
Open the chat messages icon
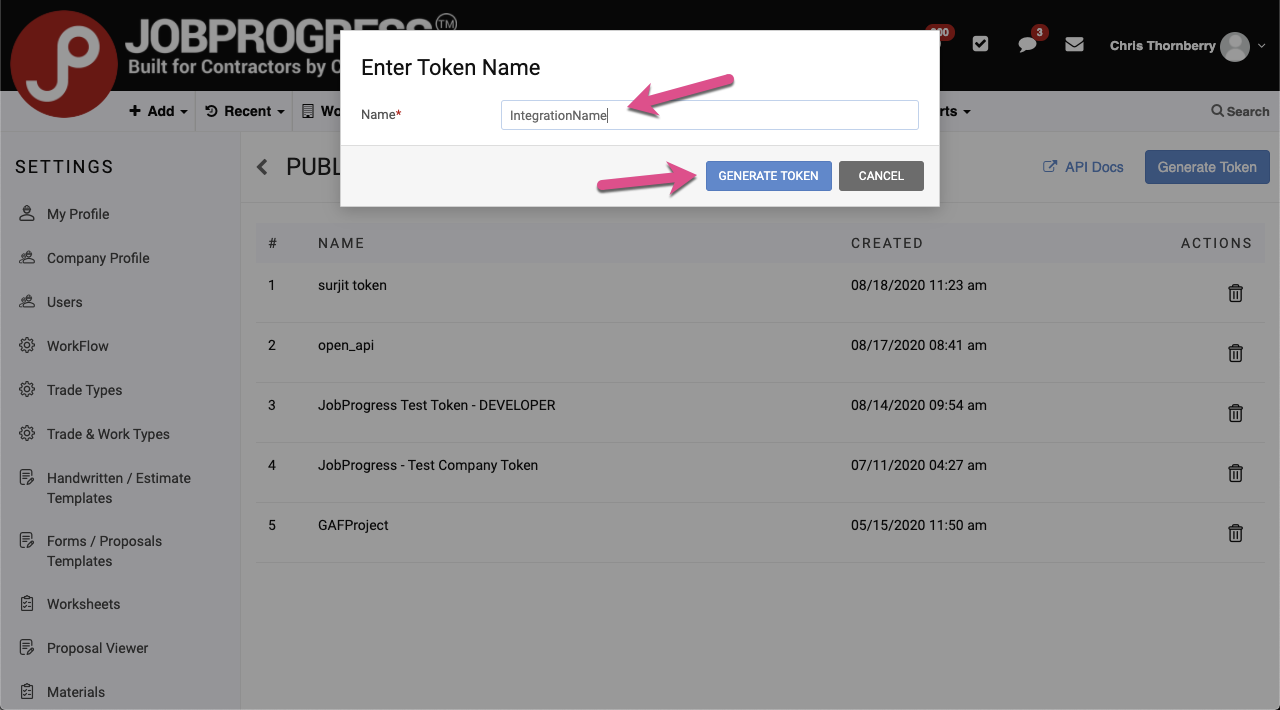[x=1027, y=45]
